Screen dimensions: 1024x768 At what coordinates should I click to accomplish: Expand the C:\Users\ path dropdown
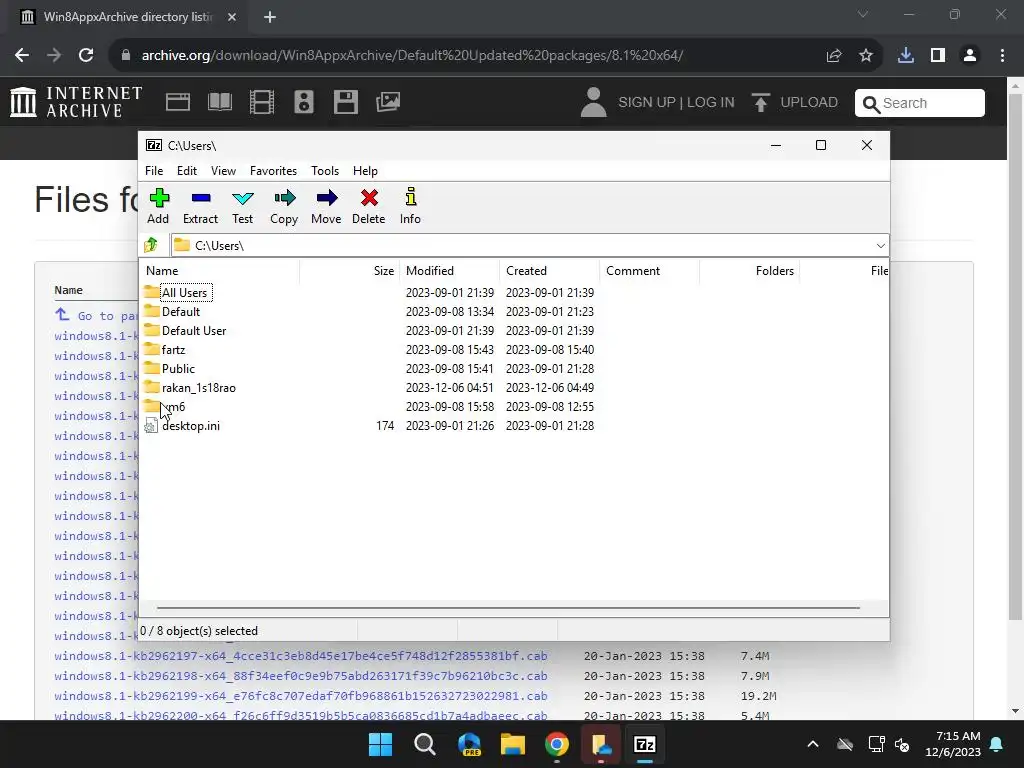click(x=880, y=246)
